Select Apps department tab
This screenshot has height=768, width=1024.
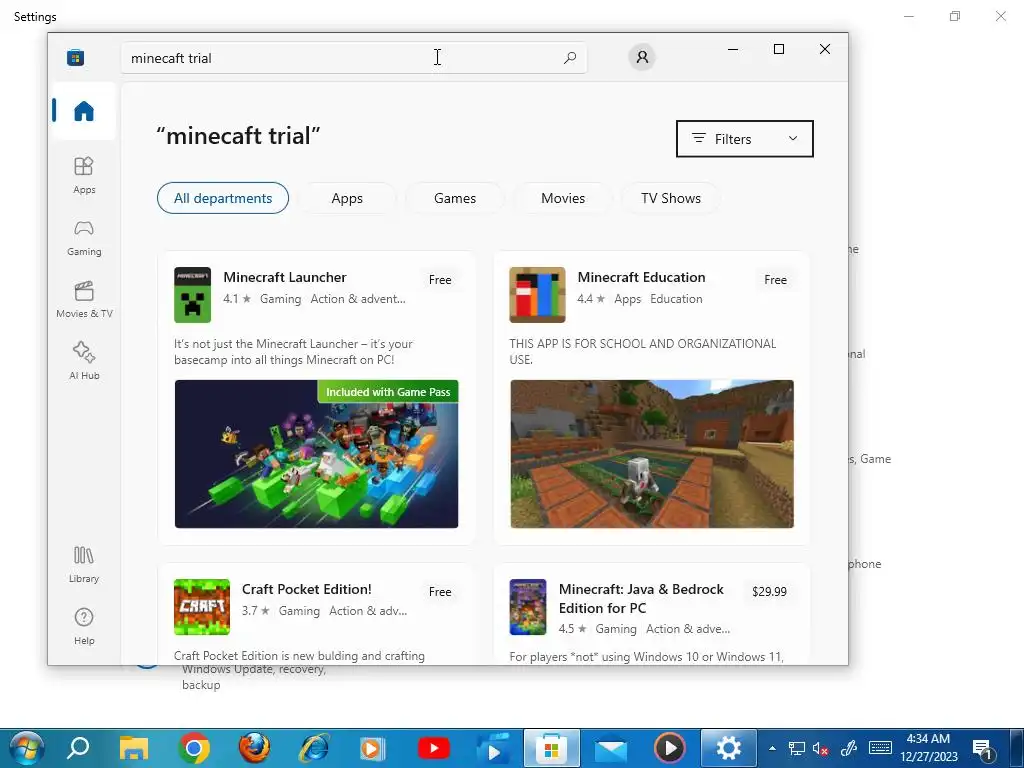click(x=347, y=198)
